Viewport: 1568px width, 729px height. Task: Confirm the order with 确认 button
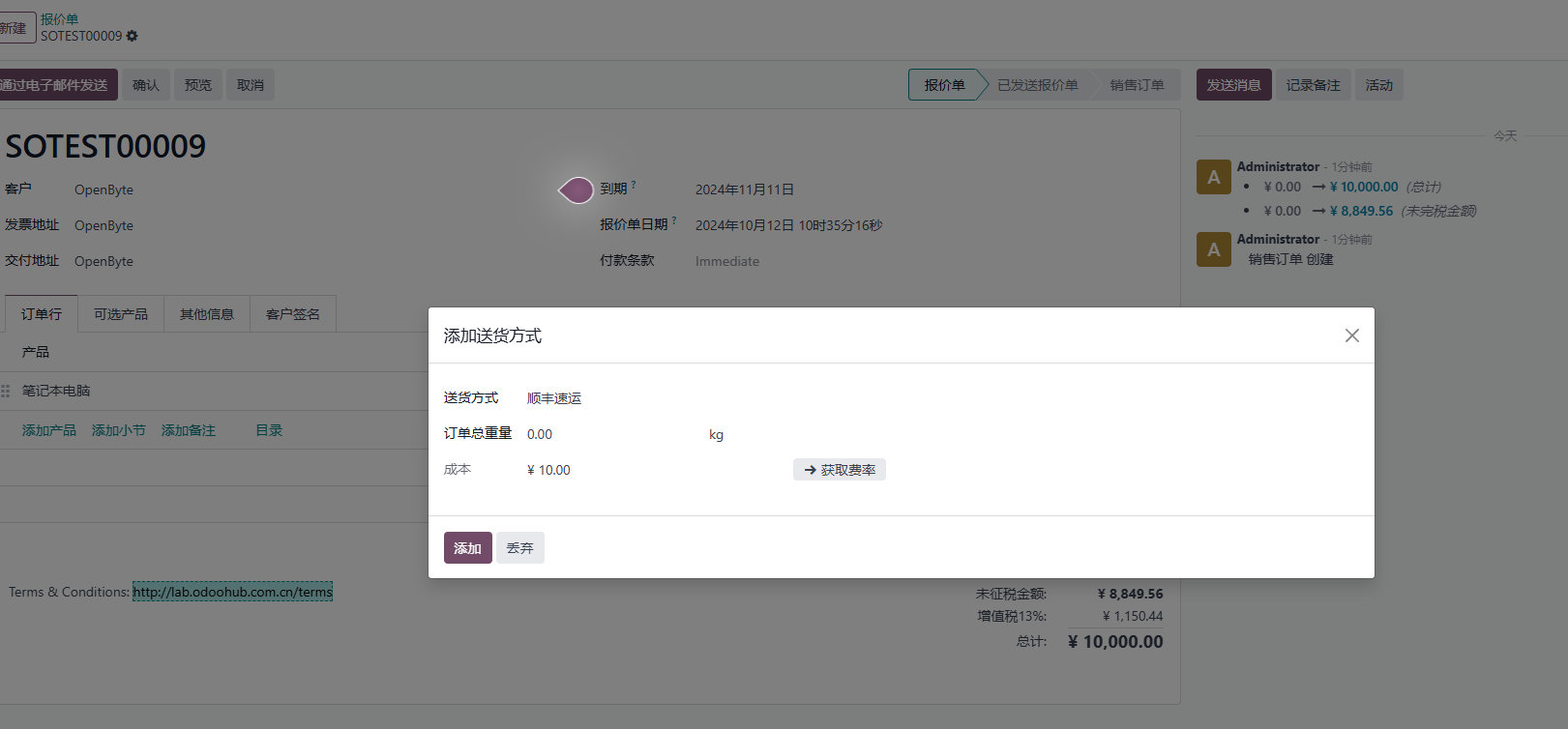click(146, 85)
